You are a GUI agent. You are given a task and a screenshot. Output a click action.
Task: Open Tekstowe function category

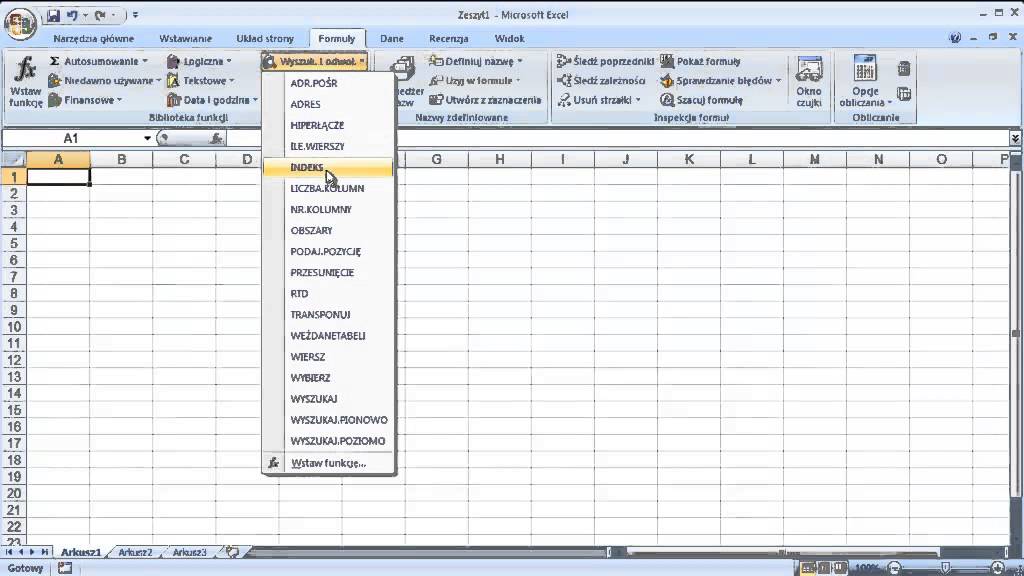coord(200,81)
